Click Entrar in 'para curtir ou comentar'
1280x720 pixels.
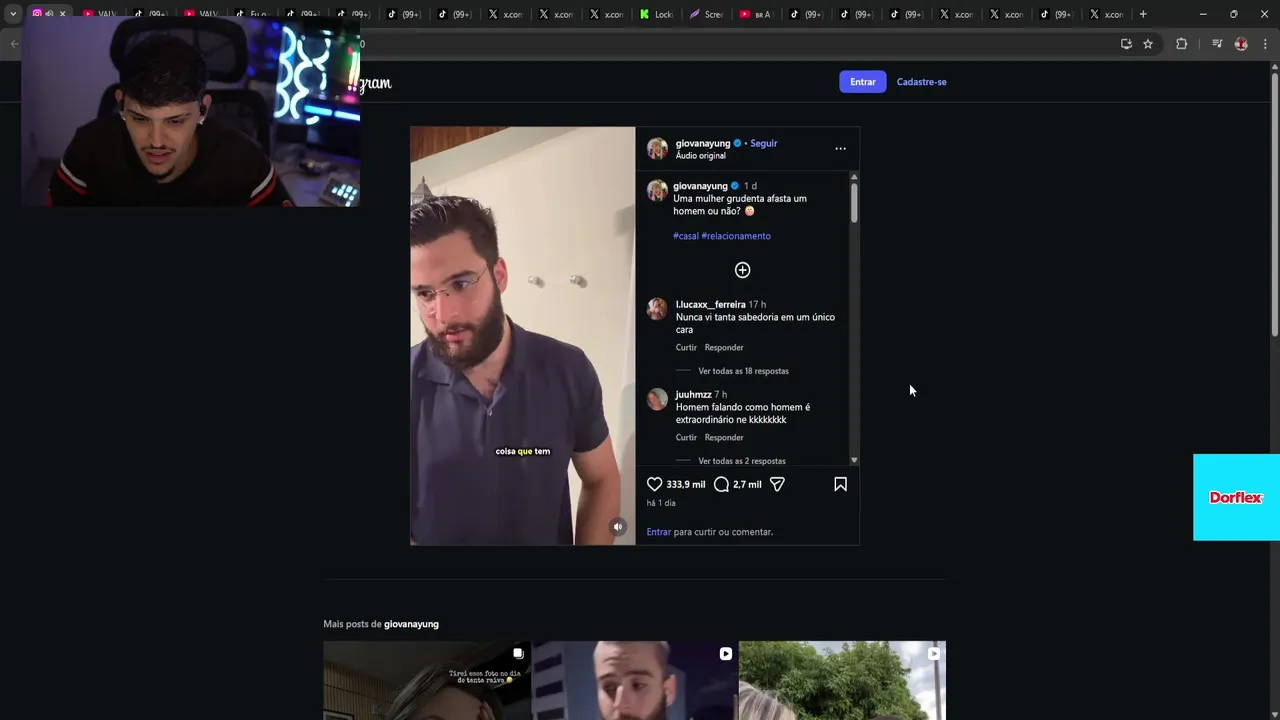click(659, 532)
